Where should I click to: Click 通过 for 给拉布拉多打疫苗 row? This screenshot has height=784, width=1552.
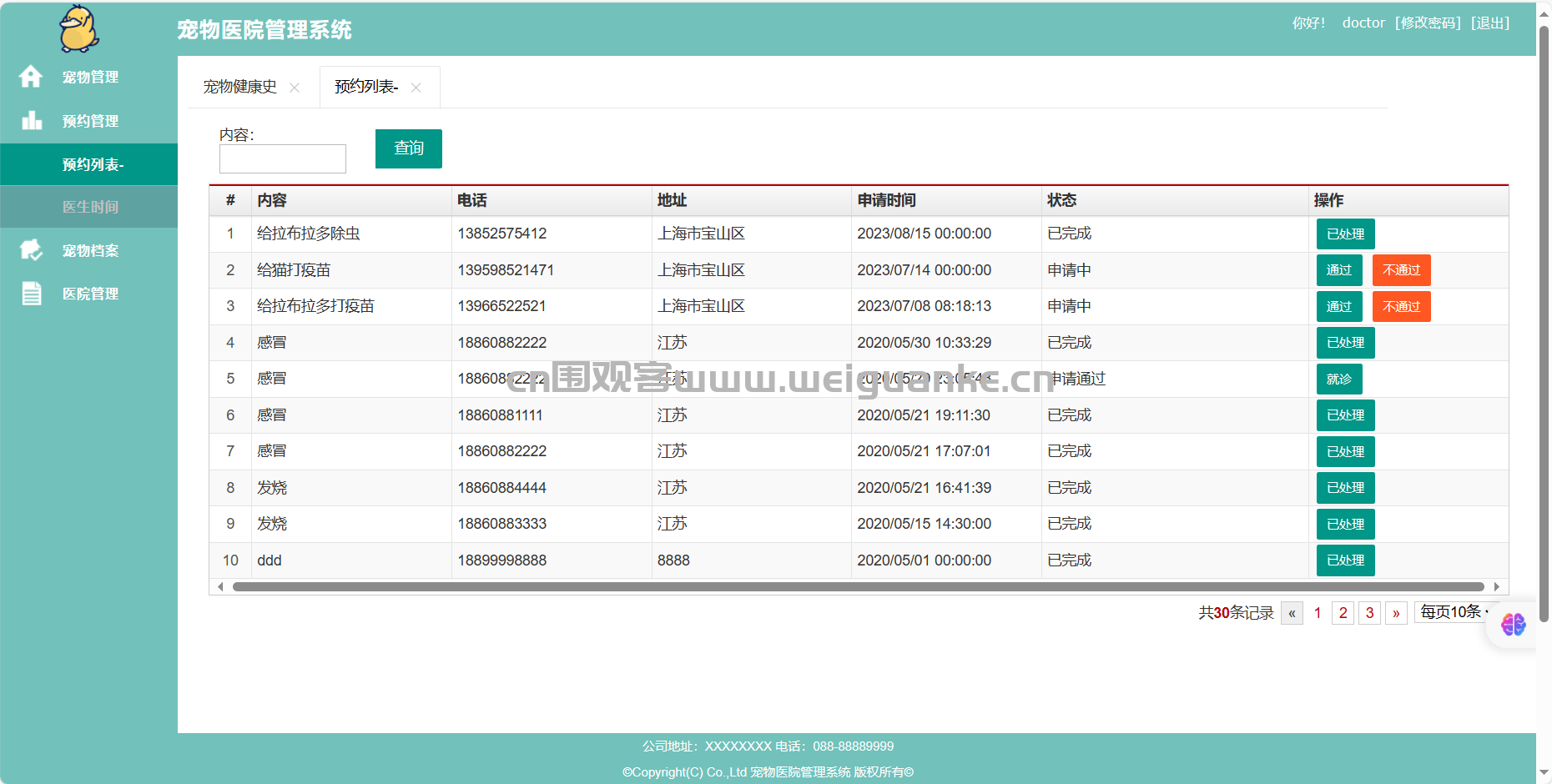coord(1339,307)
